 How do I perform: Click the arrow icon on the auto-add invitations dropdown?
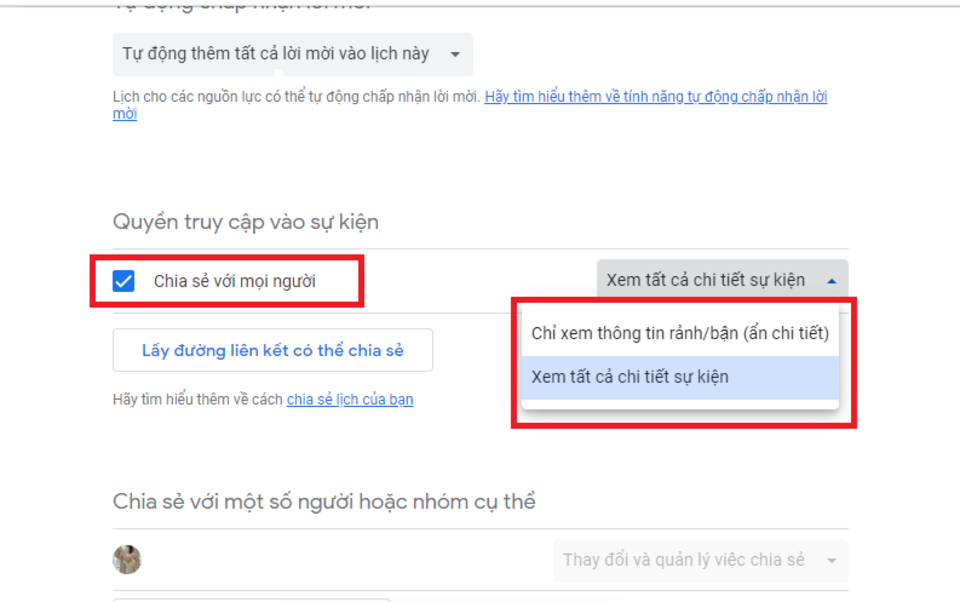455,54
